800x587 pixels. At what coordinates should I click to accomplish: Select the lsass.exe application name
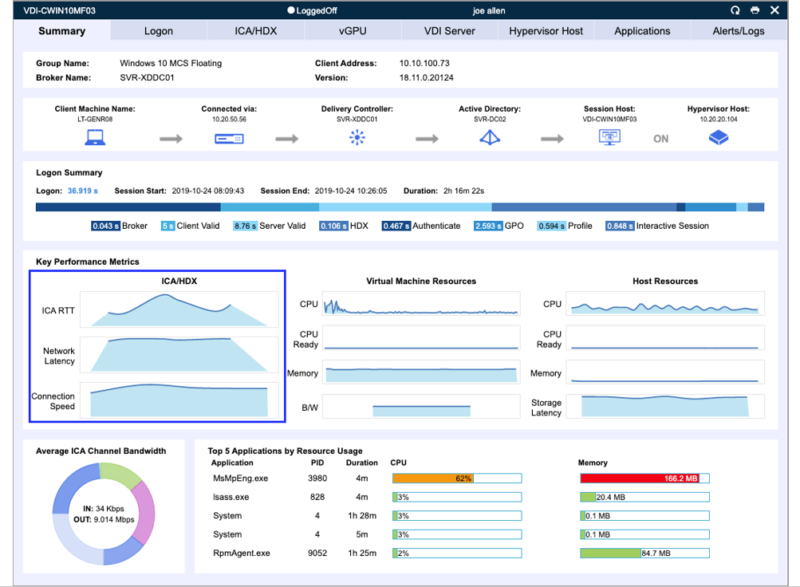tap(231, 497)
